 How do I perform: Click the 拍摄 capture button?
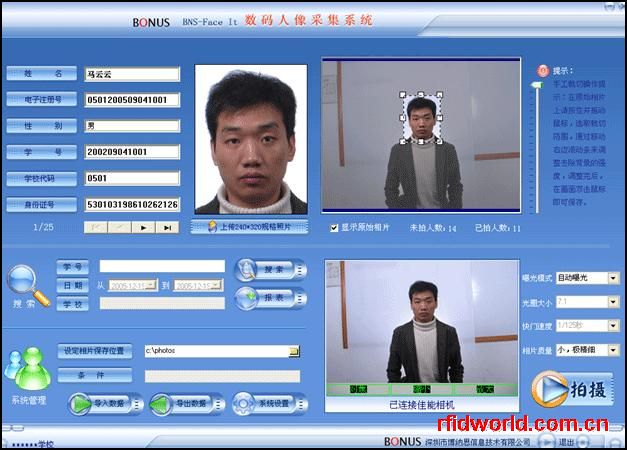(572, 389)
